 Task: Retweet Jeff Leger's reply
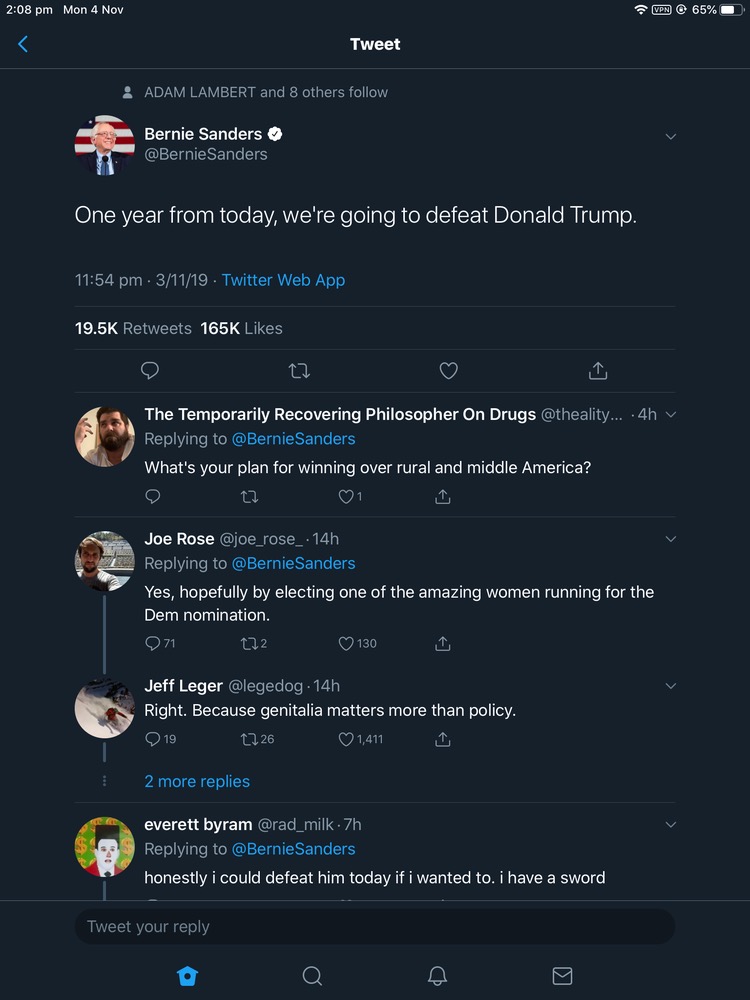tap(250, 740)
